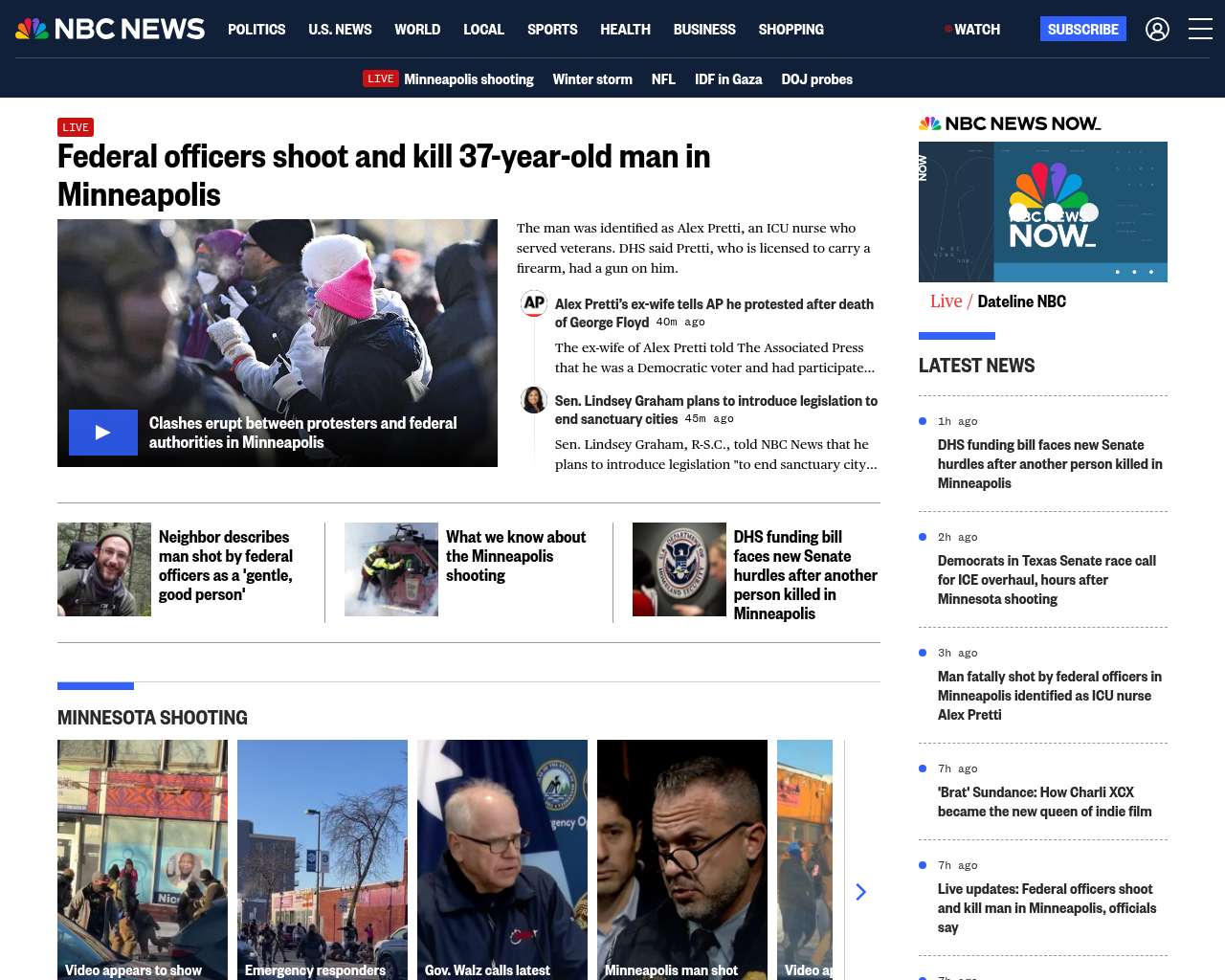Click the NBC News Now header logo
1225x980 pixels.
pyautogui.click(x=1010, y=123)
